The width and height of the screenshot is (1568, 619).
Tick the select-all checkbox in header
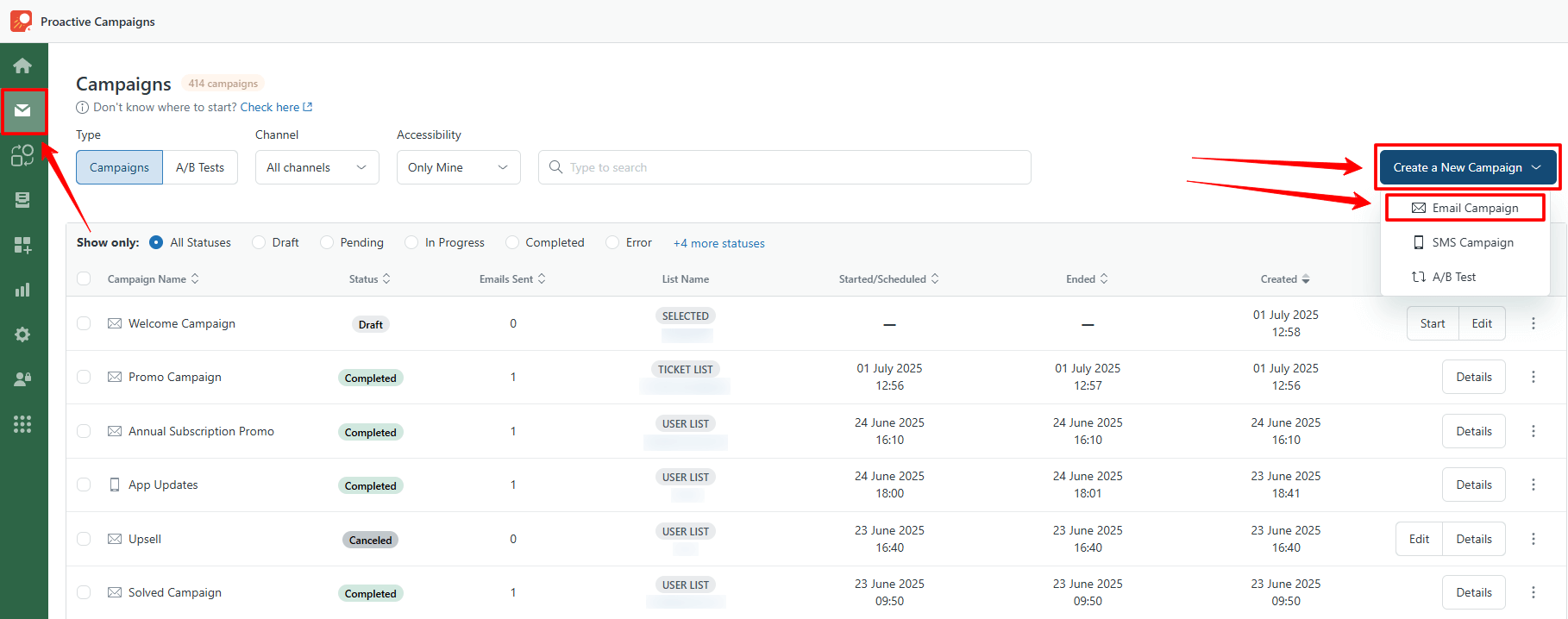[x=84, y=278]
